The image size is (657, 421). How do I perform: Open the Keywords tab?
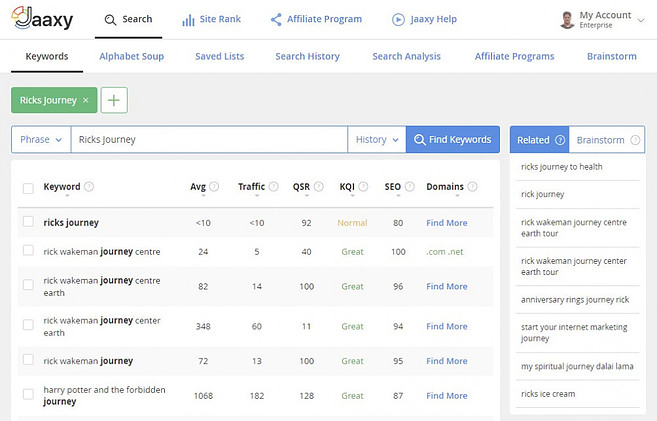[x=47, y=56]
